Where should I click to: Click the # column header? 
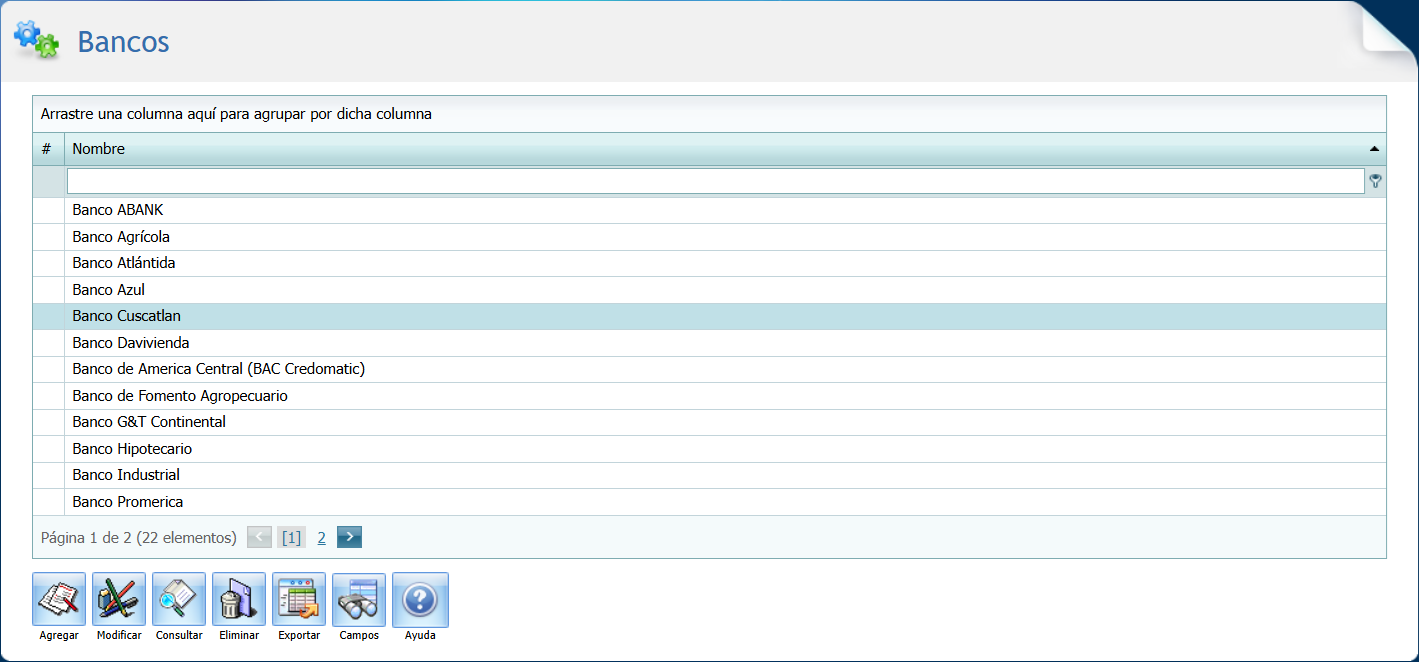click(x=47, y=149)
